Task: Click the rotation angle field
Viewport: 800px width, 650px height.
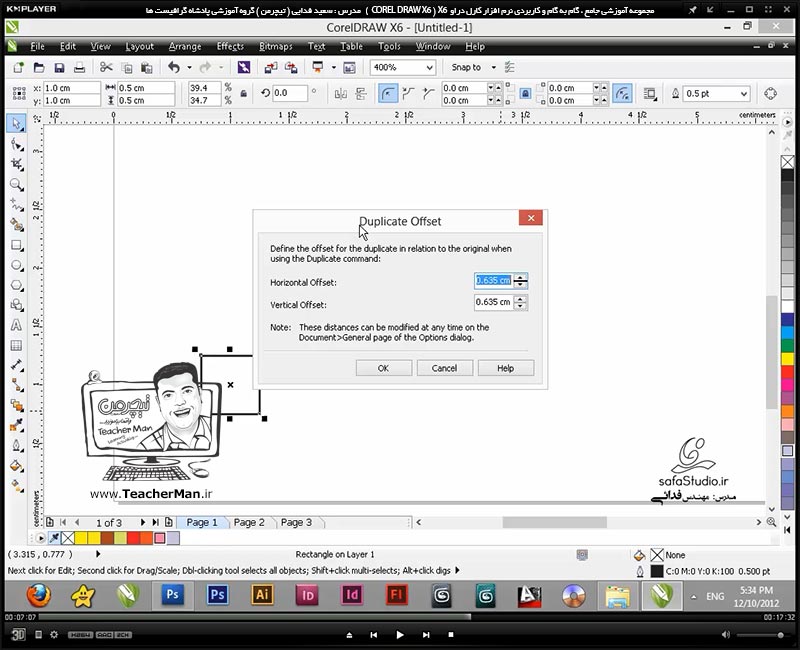Action: tap(290, 93)
